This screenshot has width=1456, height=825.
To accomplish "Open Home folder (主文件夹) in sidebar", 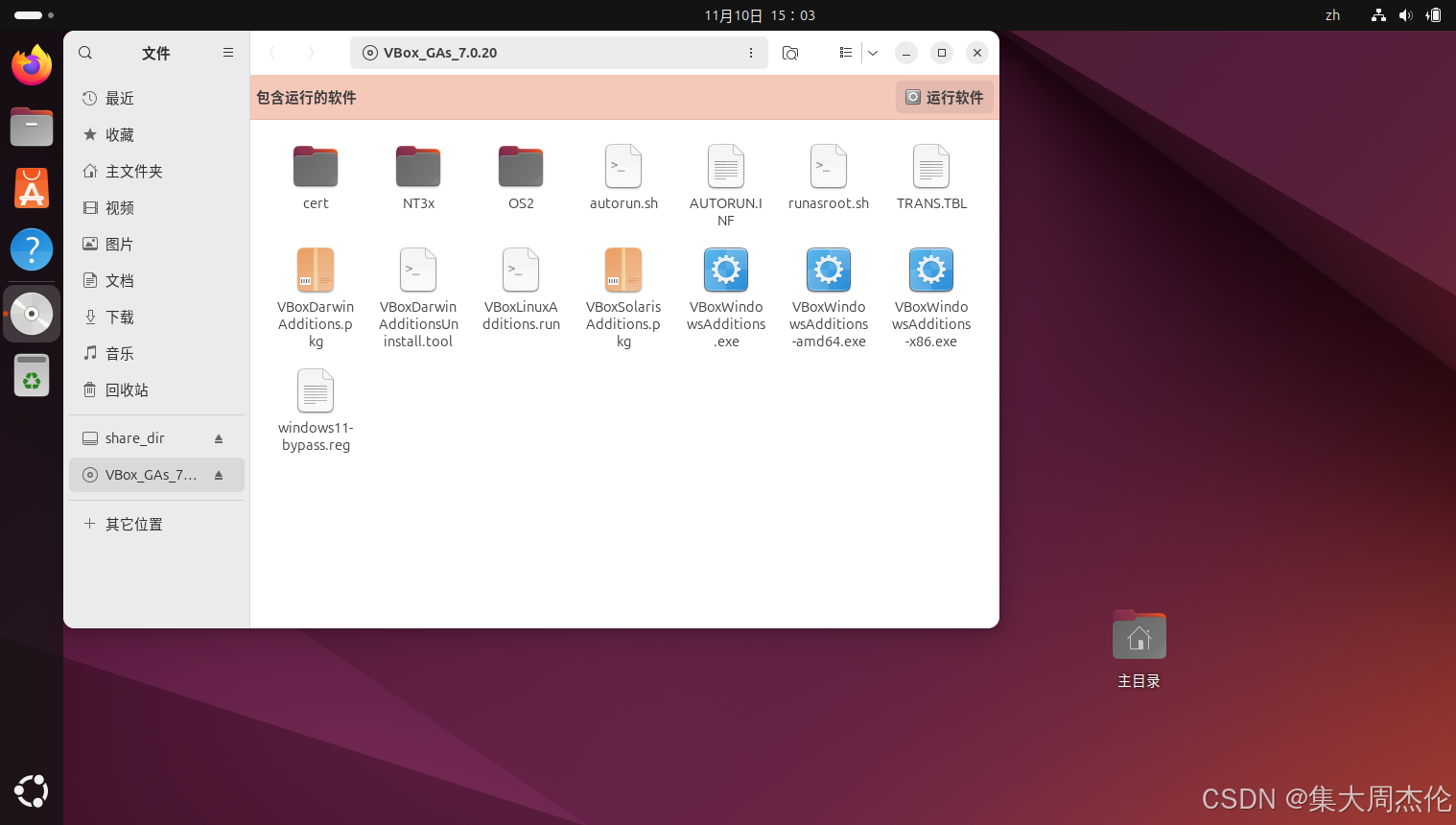I will tap(156, 172).
